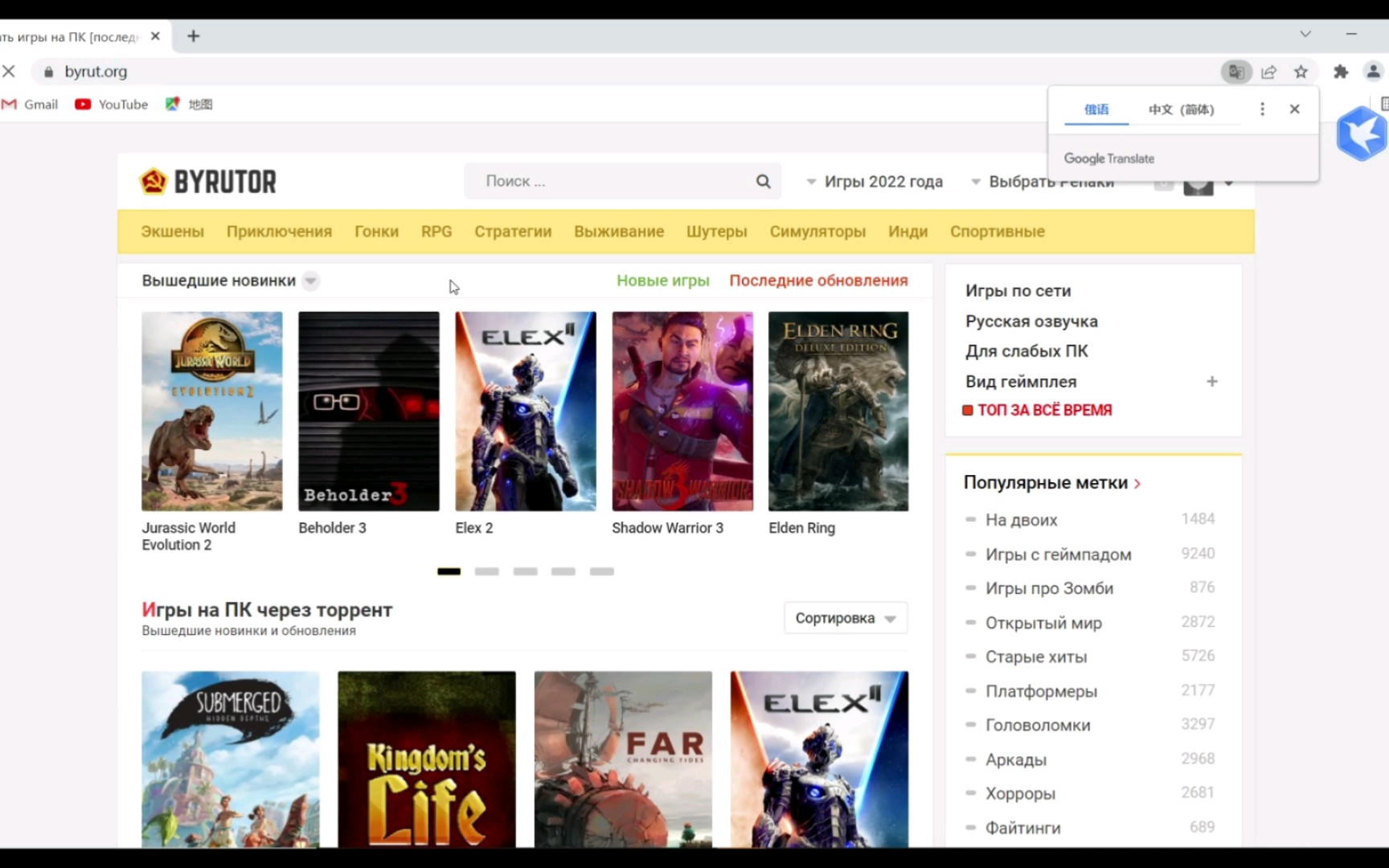Click the site lock icon

click(48, 72)
